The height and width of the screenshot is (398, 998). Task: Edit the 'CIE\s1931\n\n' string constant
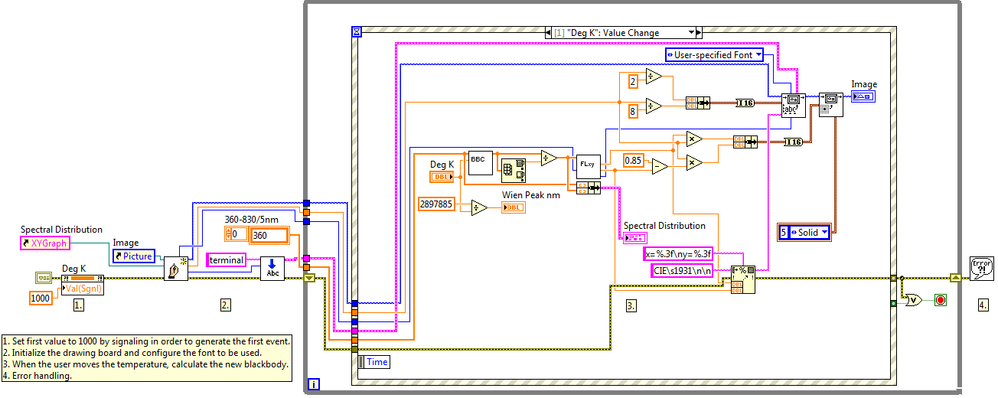pos(682,271)
